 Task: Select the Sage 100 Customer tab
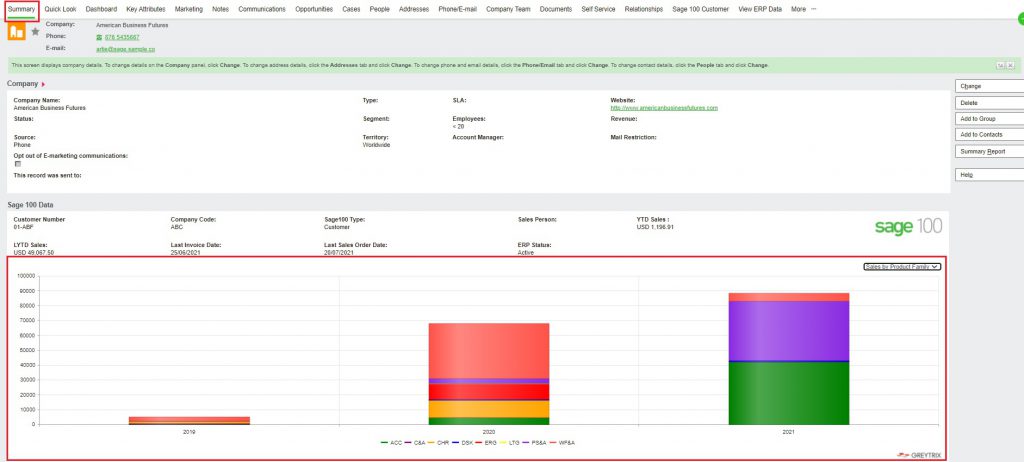(x=701, y=9)
